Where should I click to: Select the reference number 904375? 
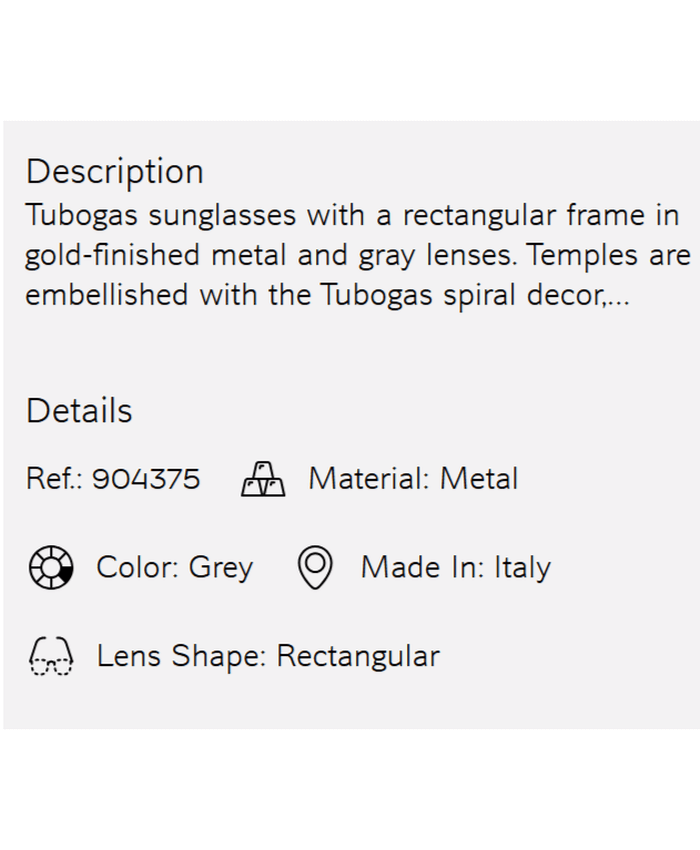(x=146, y=479)
